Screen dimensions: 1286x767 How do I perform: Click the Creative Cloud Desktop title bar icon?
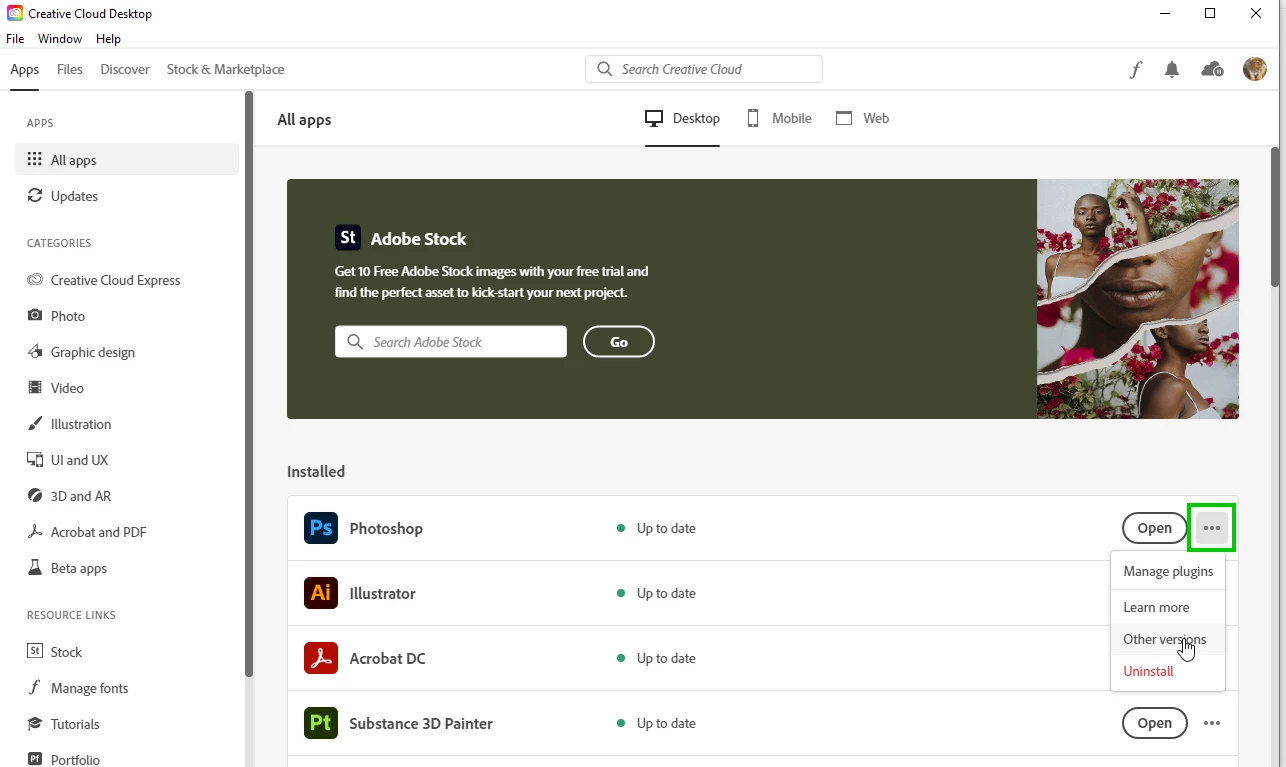[x=15, y=14]
